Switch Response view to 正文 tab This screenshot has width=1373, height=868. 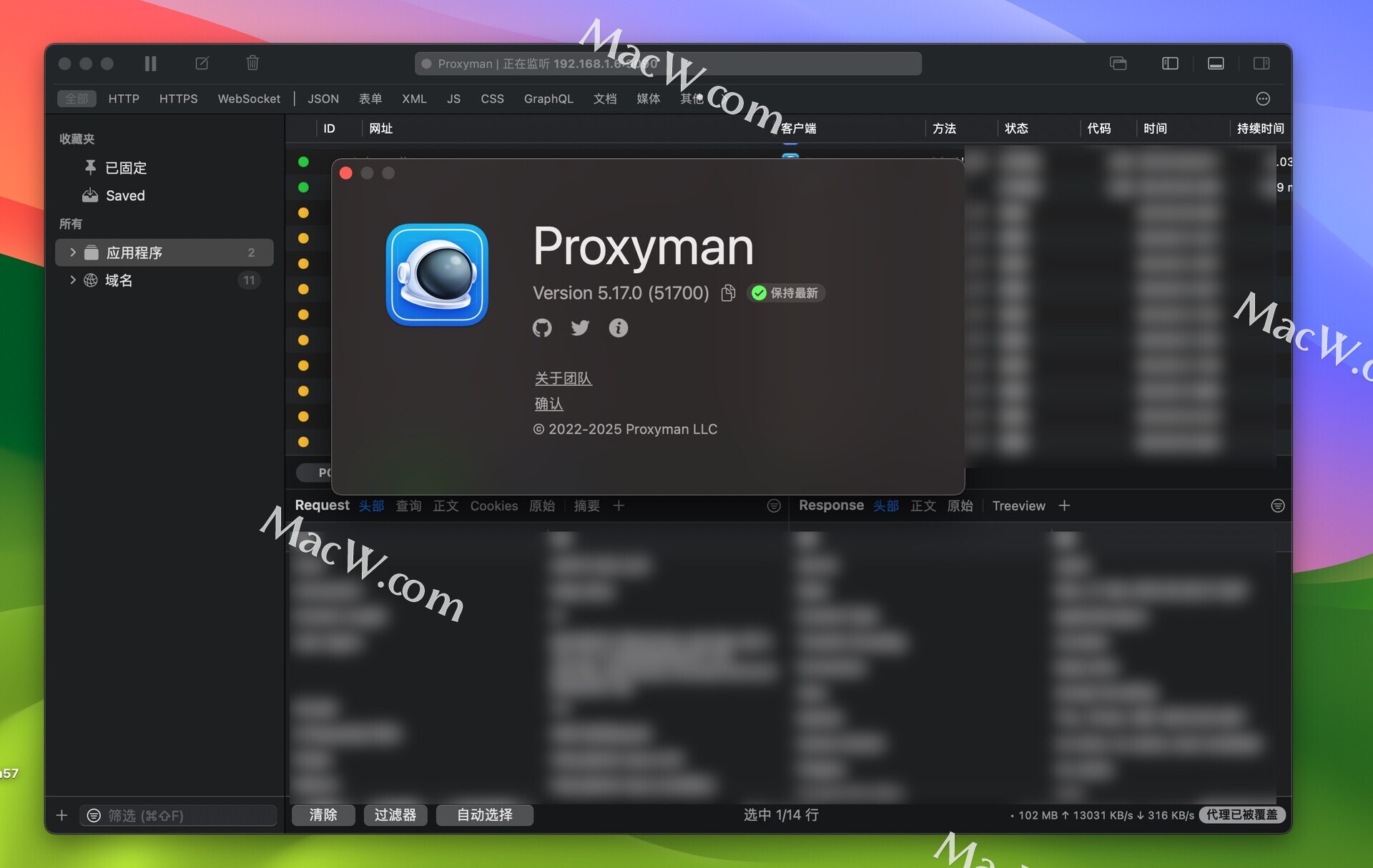[923, 505]
